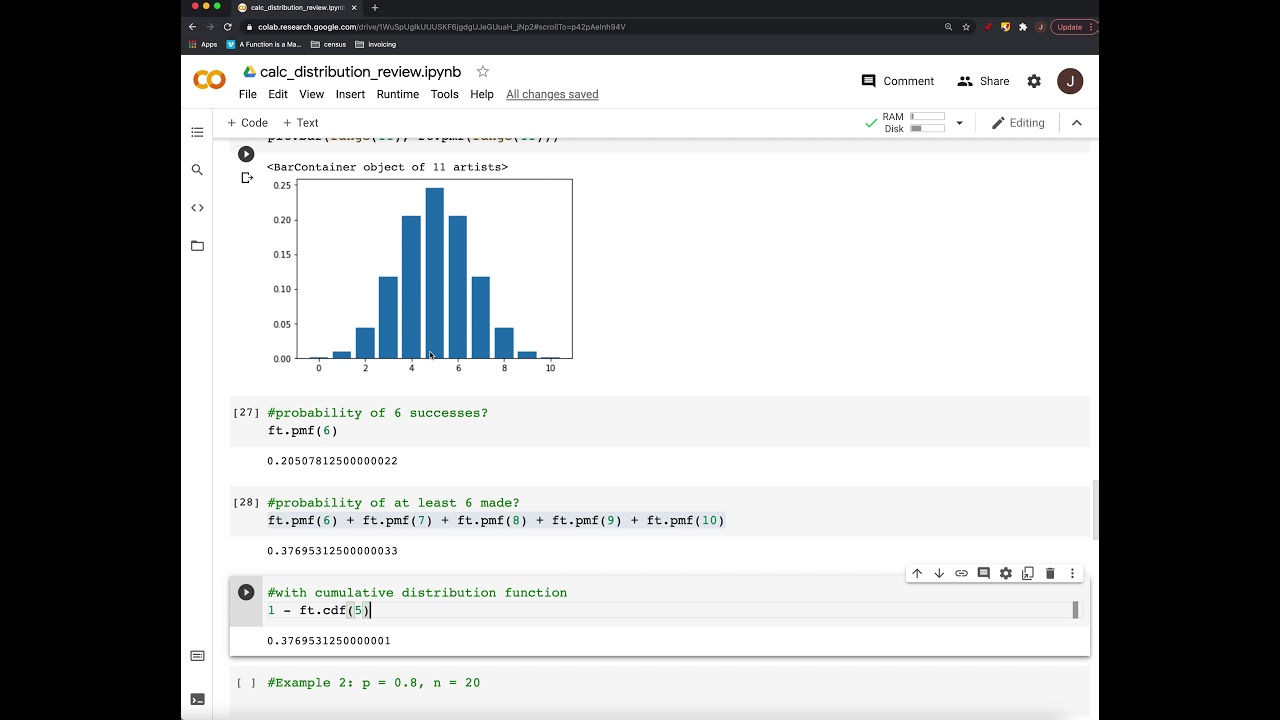Mirror cell in tab icon
This screenshot has height=720, width=1280.
coord(1028,573)
